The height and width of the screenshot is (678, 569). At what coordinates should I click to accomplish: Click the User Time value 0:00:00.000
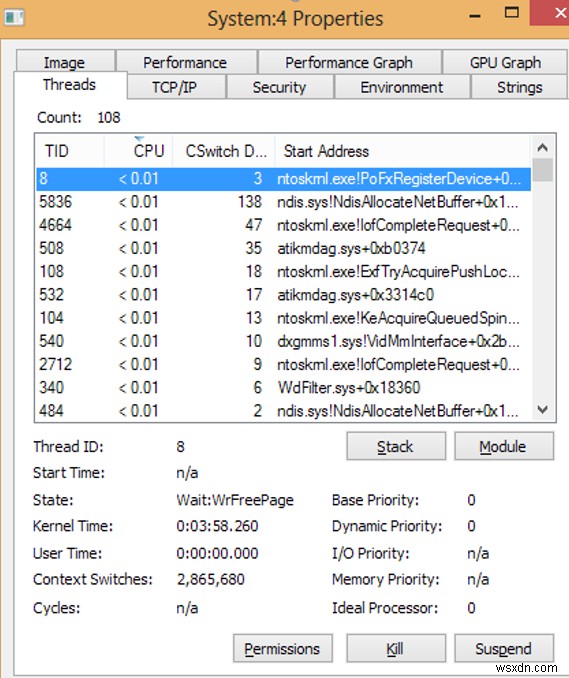(x=217, y=553)
